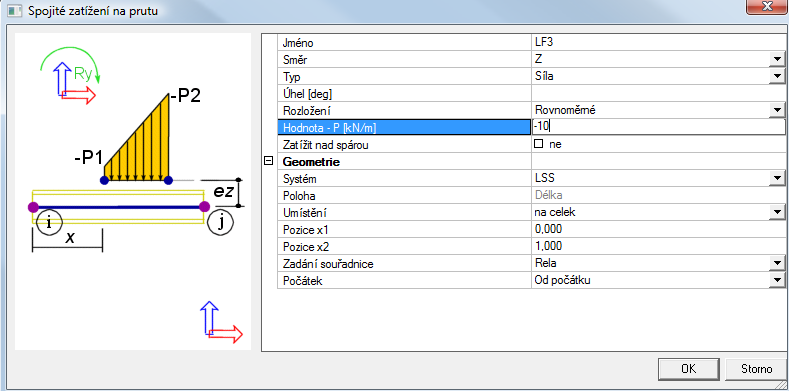Select the Pozice x2 label

tap(305, 247)
